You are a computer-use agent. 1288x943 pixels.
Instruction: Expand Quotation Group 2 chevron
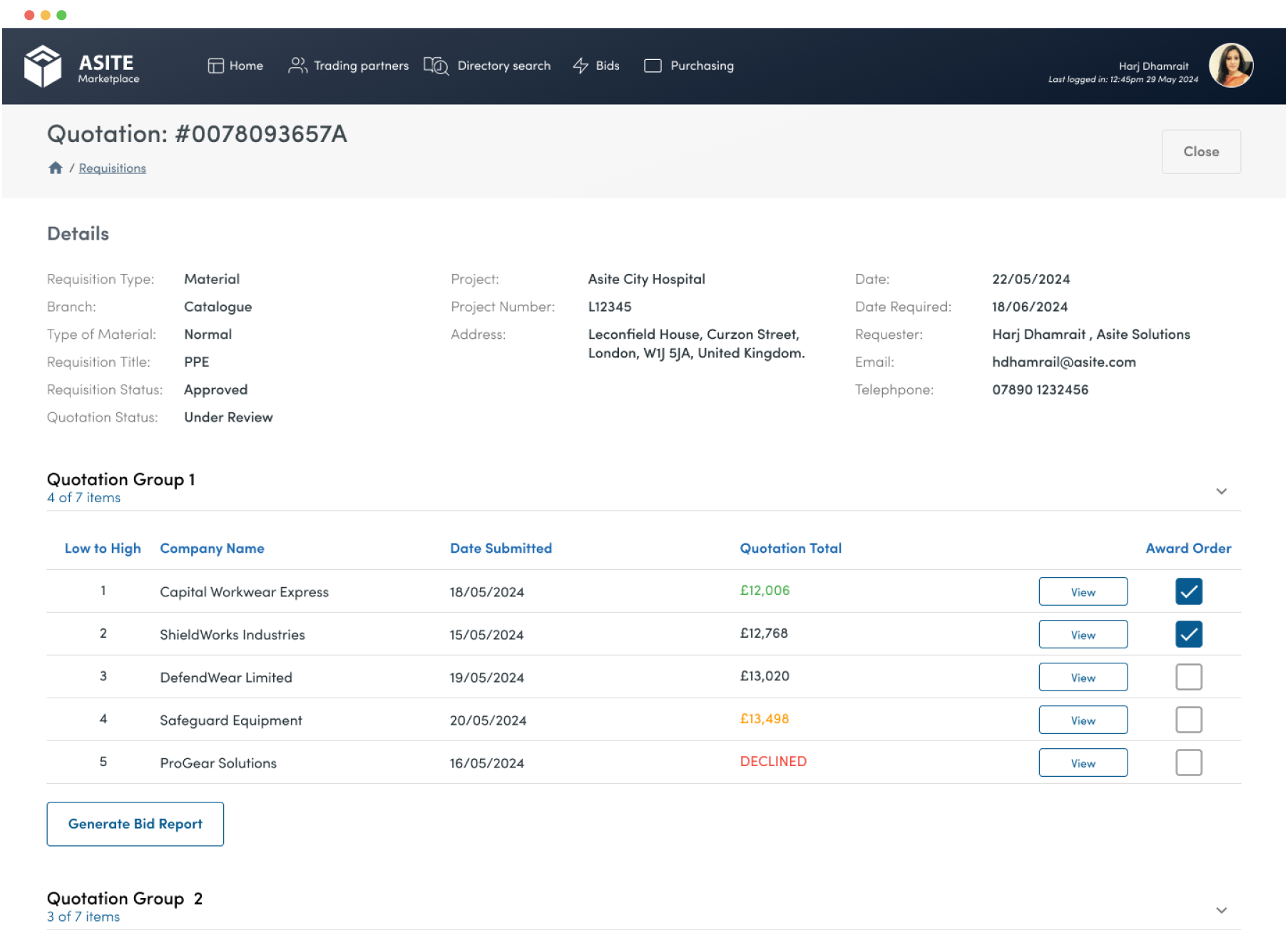pyautogui.click(x=1221, y=910)
